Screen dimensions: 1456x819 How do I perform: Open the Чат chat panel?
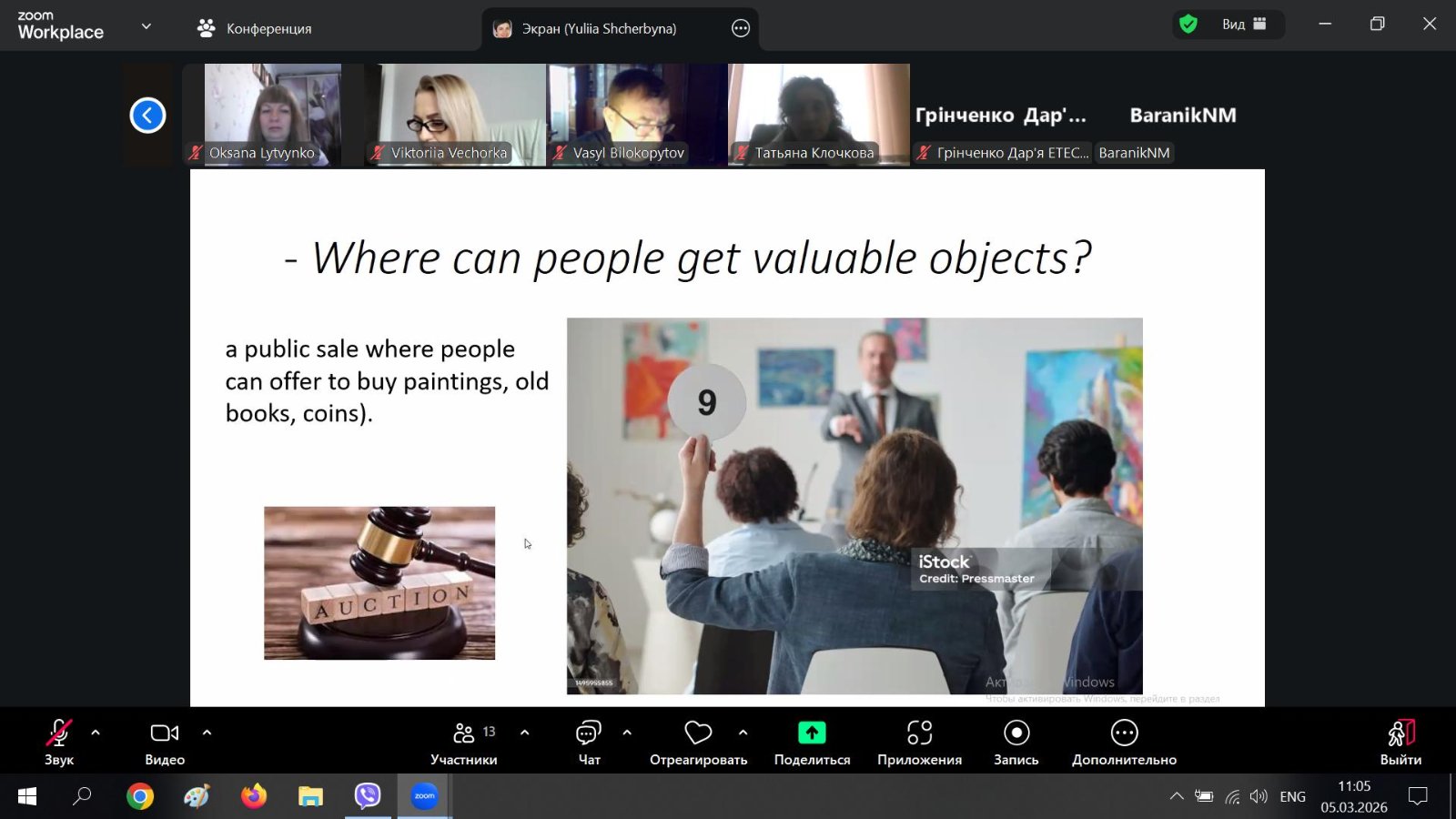[589, 743]
